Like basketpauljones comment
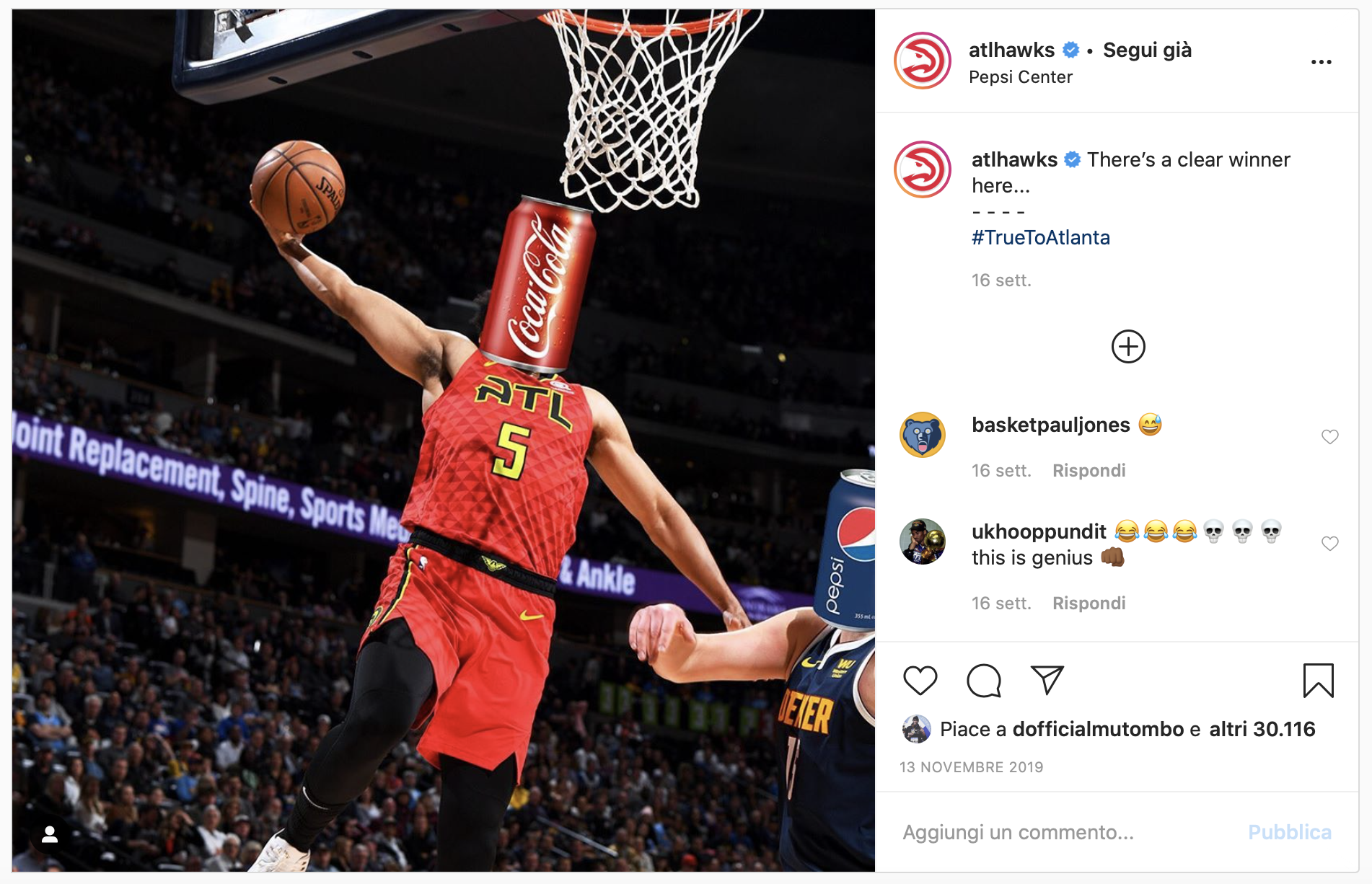This screenshot has width=1372, height=884. 1329,437
